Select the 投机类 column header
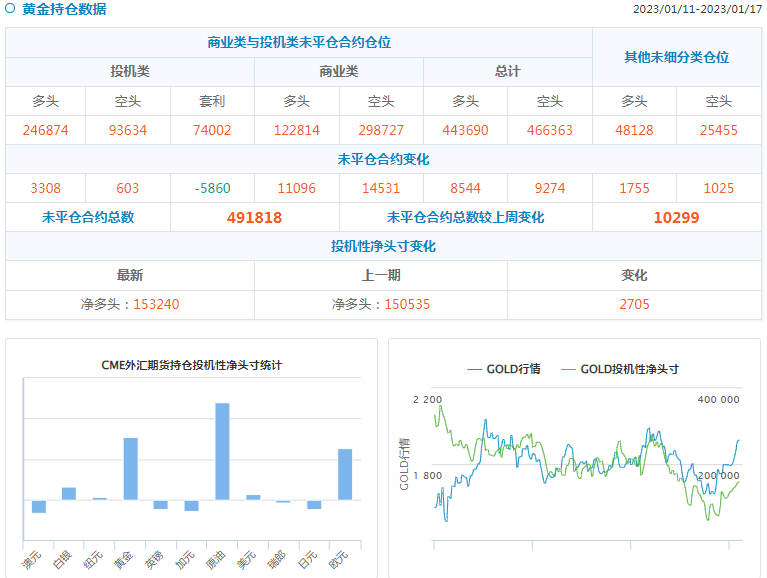 coord(130,72)
